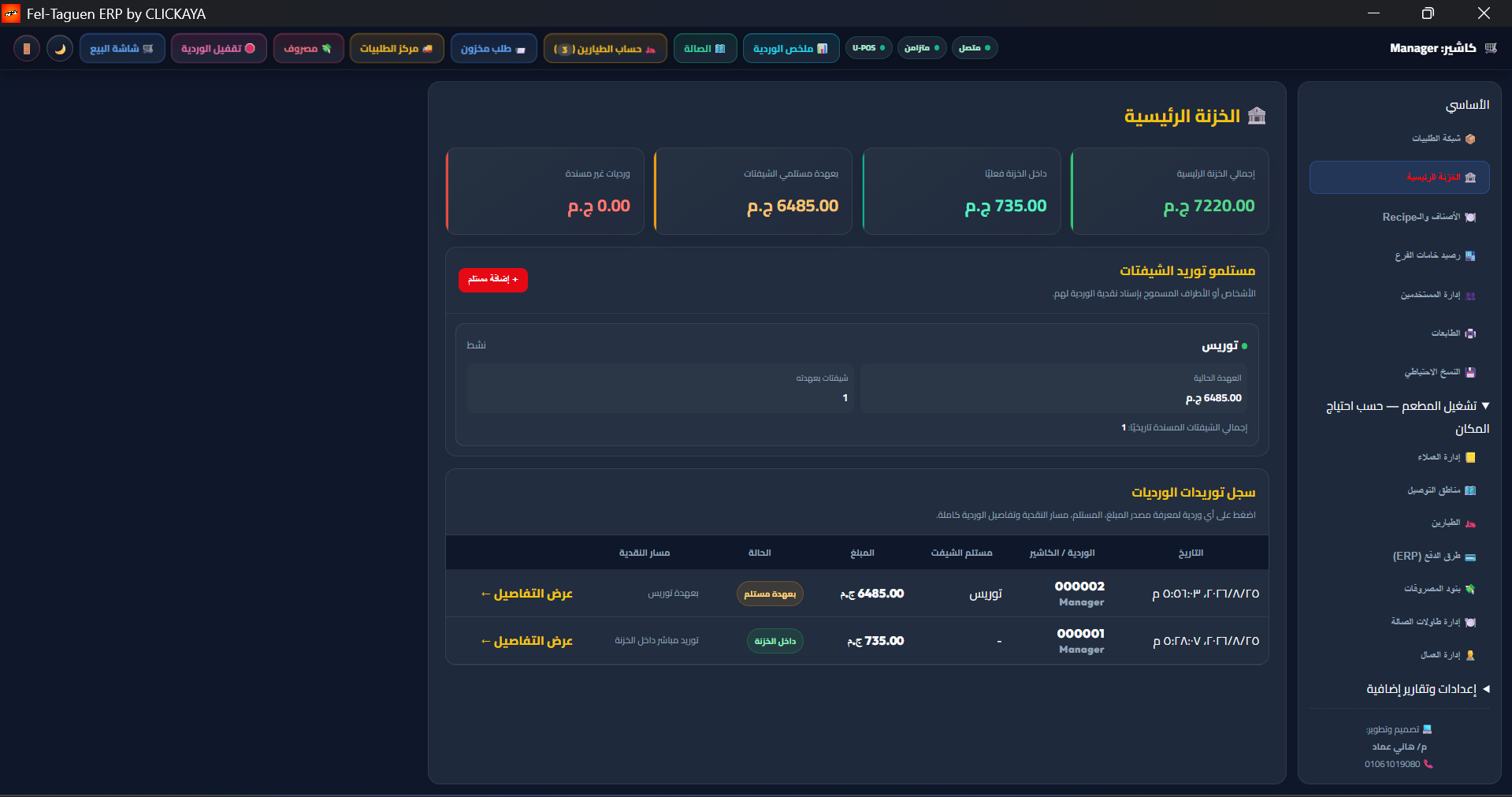Click the red إضافة مستلم button
This screenshot has width=1512, height=797.
tap(493, 280)
